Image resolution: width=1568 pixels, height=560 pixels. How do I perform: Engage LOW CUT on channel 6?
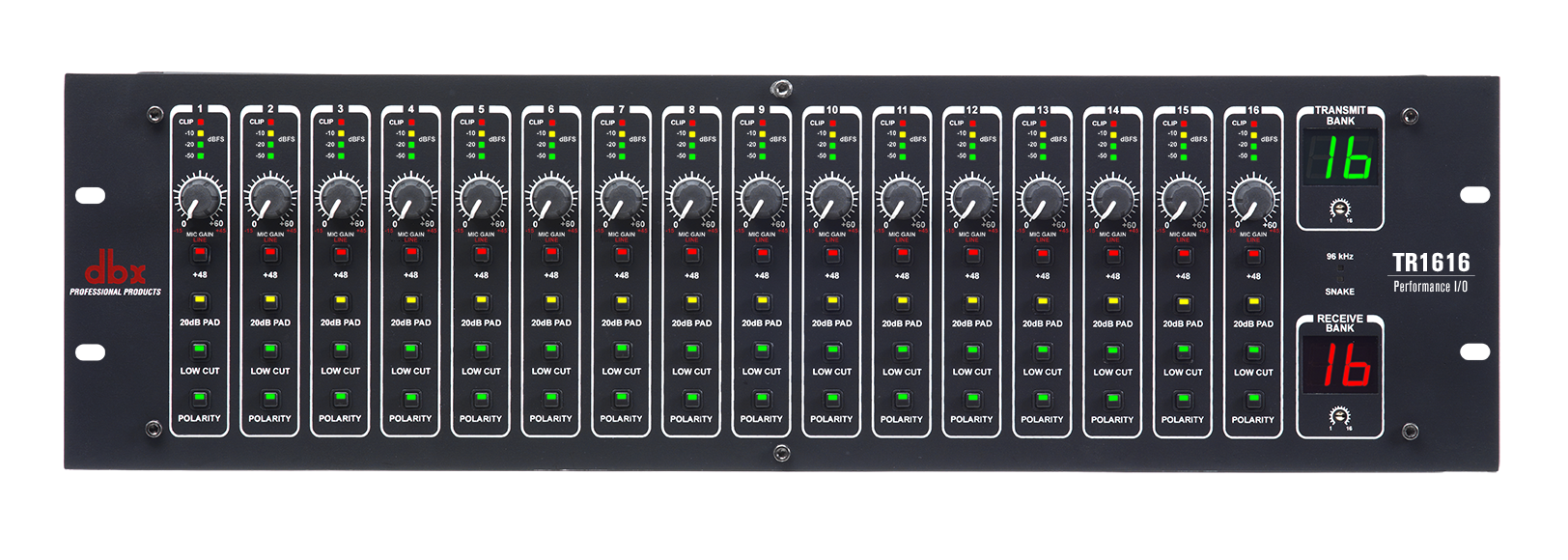551,350
